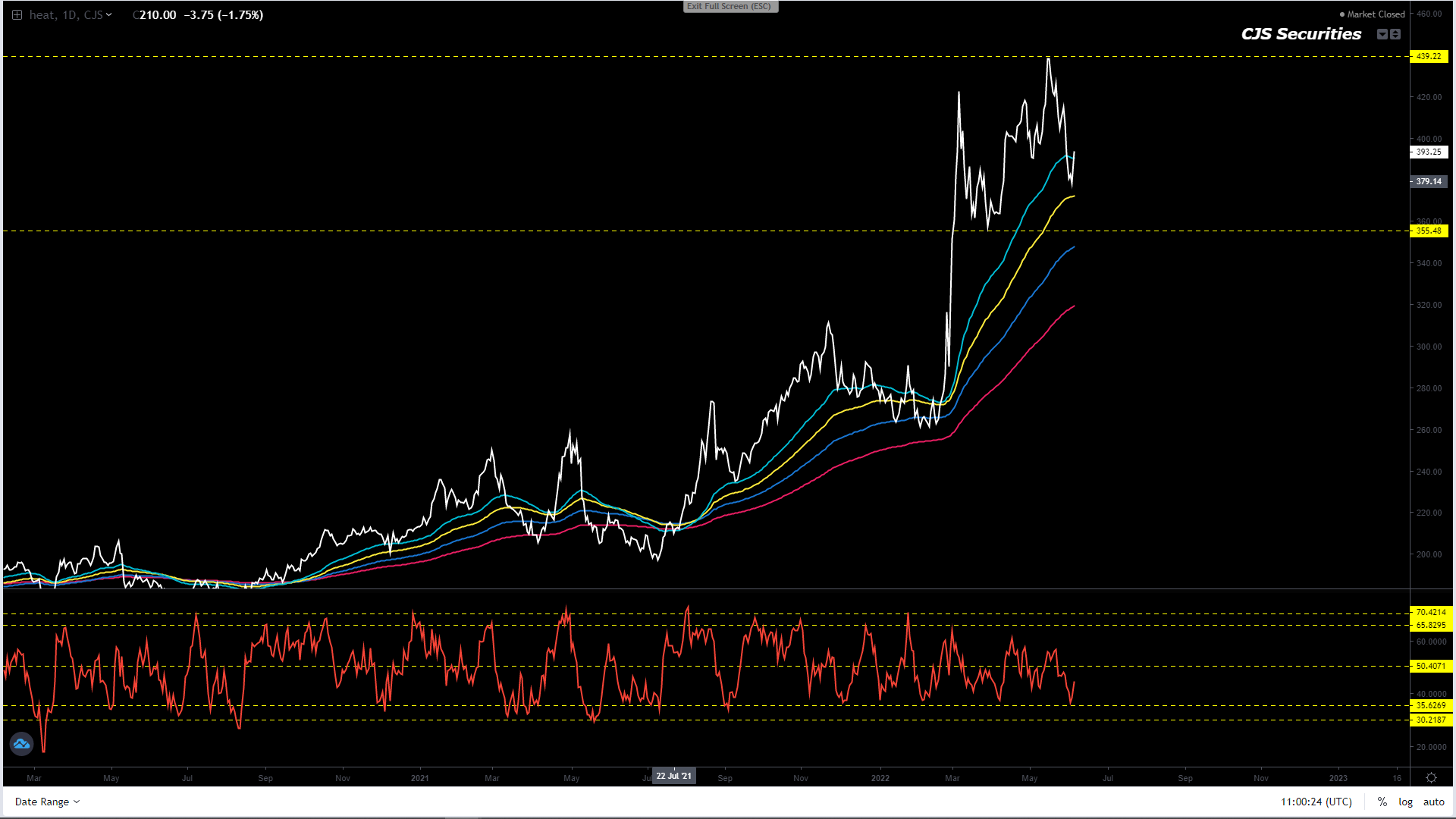This screenshot has height=819, width=1456.
Task: Click the blue cloud logo icon
Action: point(21,744)
